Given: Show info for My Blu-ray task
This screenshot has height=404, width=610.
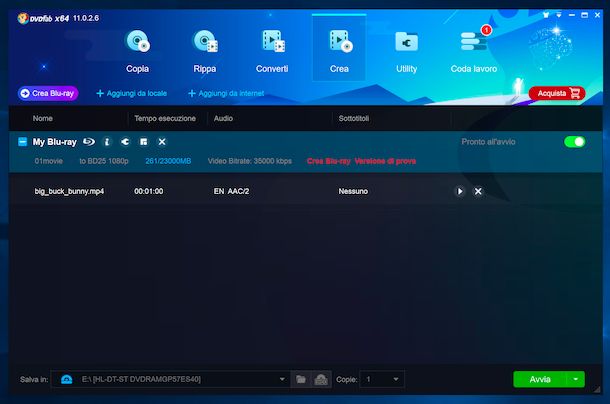Looking at the screenshot, I should tap(107, 142).
